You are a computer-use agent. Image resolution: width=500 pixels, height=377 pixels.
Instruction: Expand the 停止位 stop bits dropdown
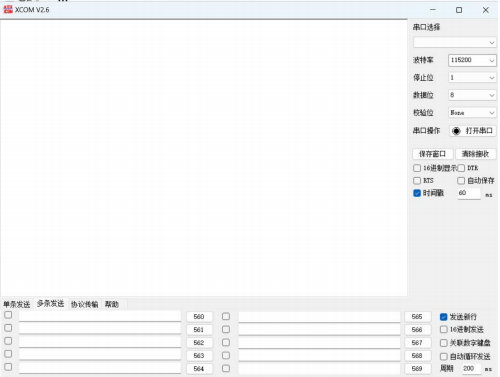472,77
